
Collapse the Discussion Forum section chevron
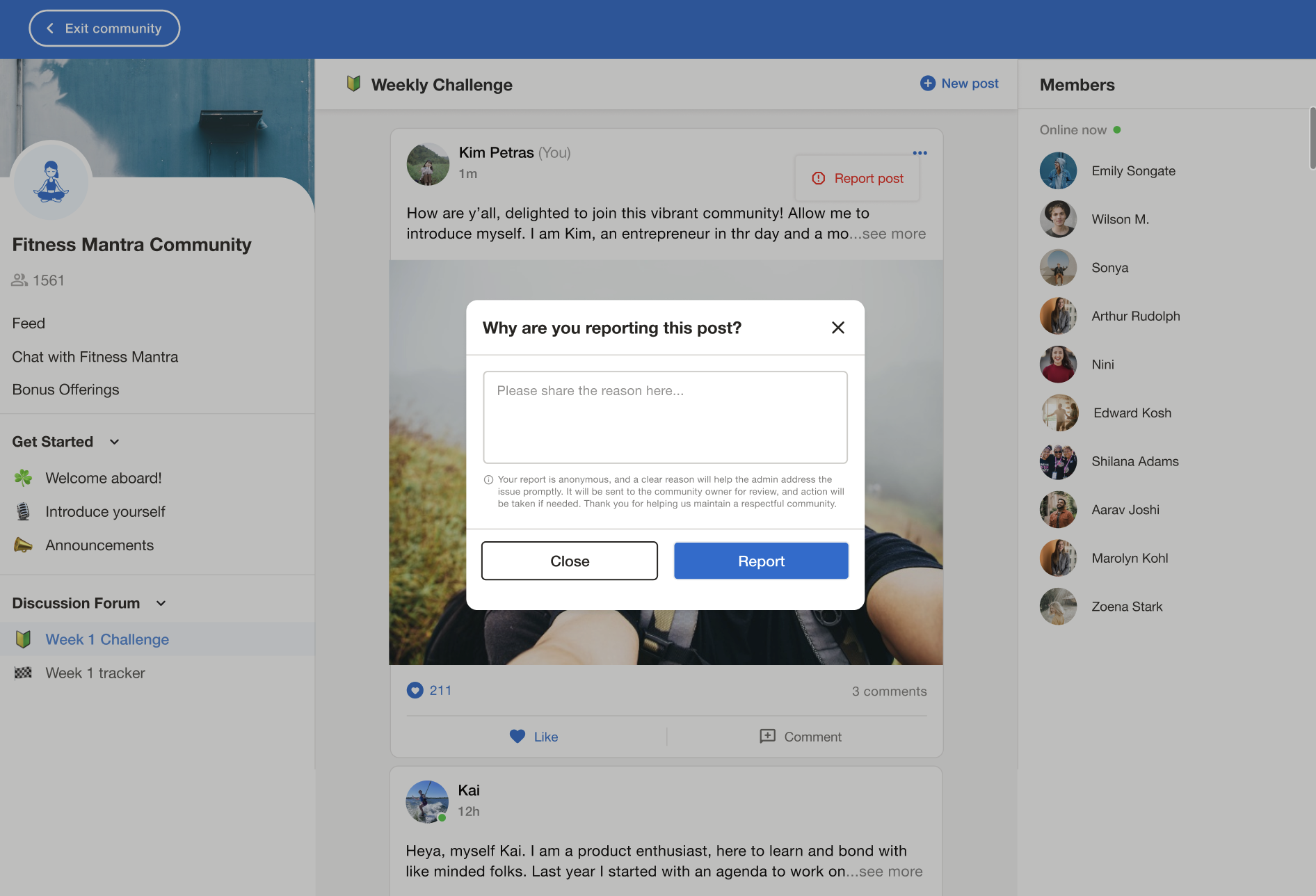point(161,603)
